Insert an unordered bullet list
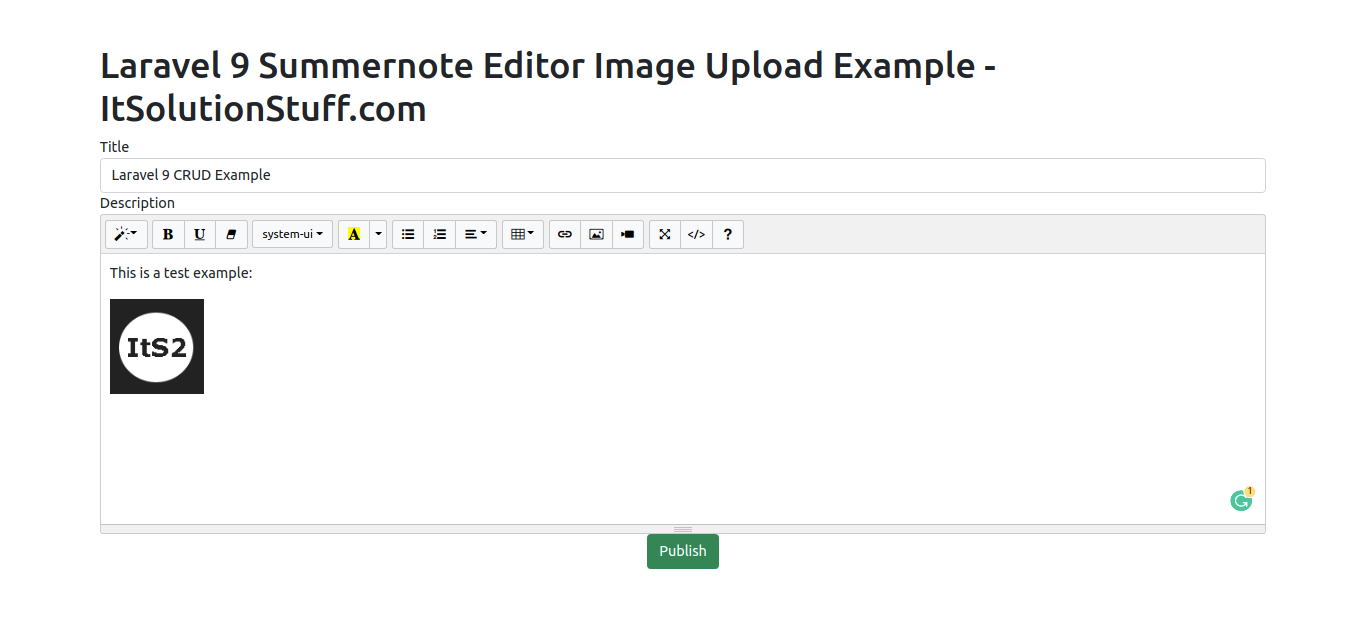 [x=408, y=234]
